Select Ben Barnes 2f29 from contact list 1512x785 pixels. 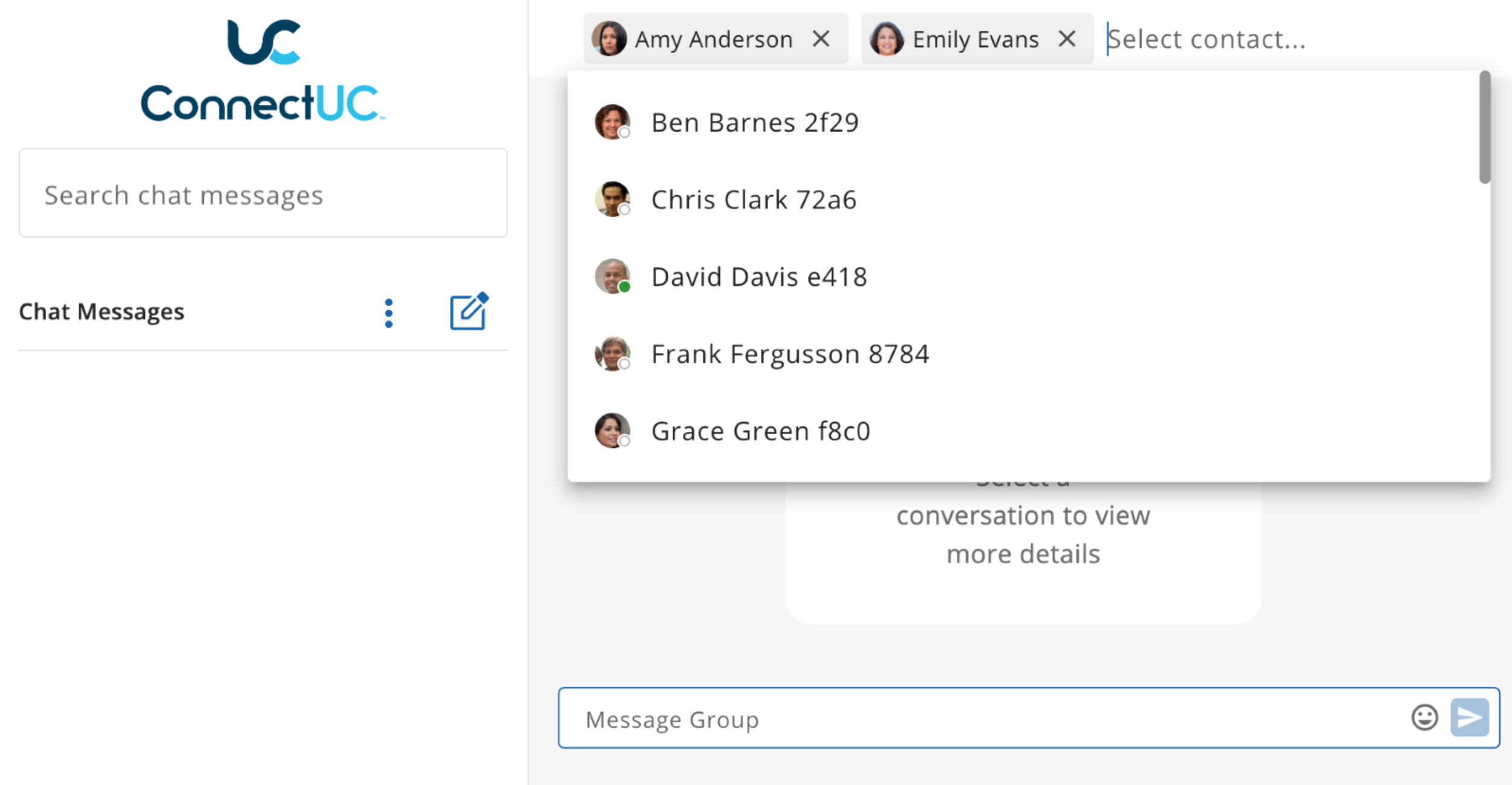(1028, 122)
